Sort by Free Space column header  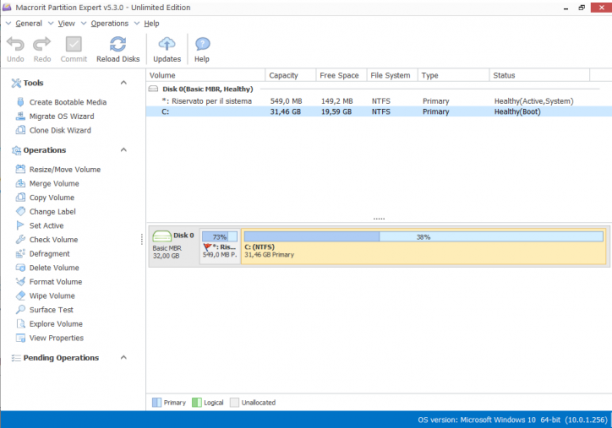pyautogui.click(x=341, y=75)
